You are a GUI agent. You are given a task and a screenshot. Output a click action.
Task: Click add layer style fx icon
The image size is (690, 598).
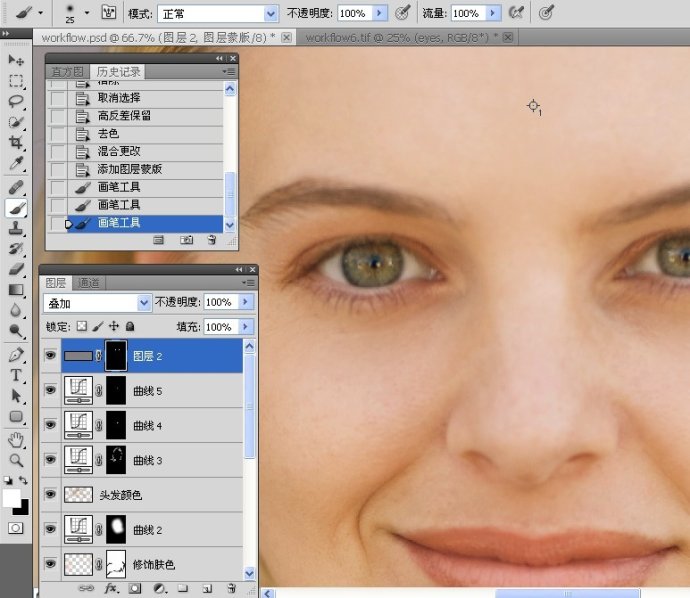pyautogui.click(x=111, y=588)
